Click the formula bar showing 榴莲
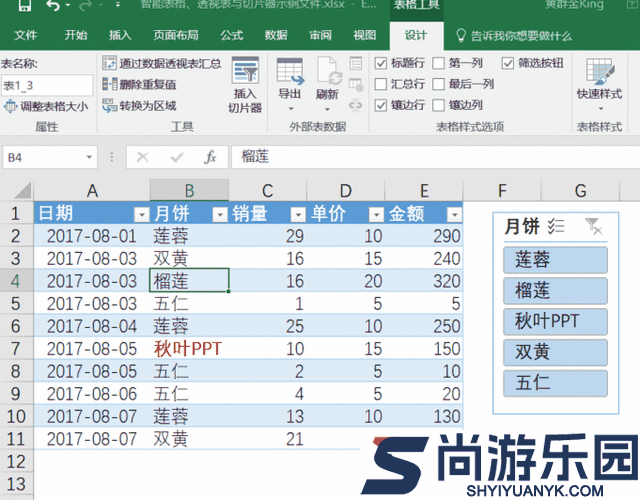The height and width of the screenshot is (500, 640). (435, 157)
